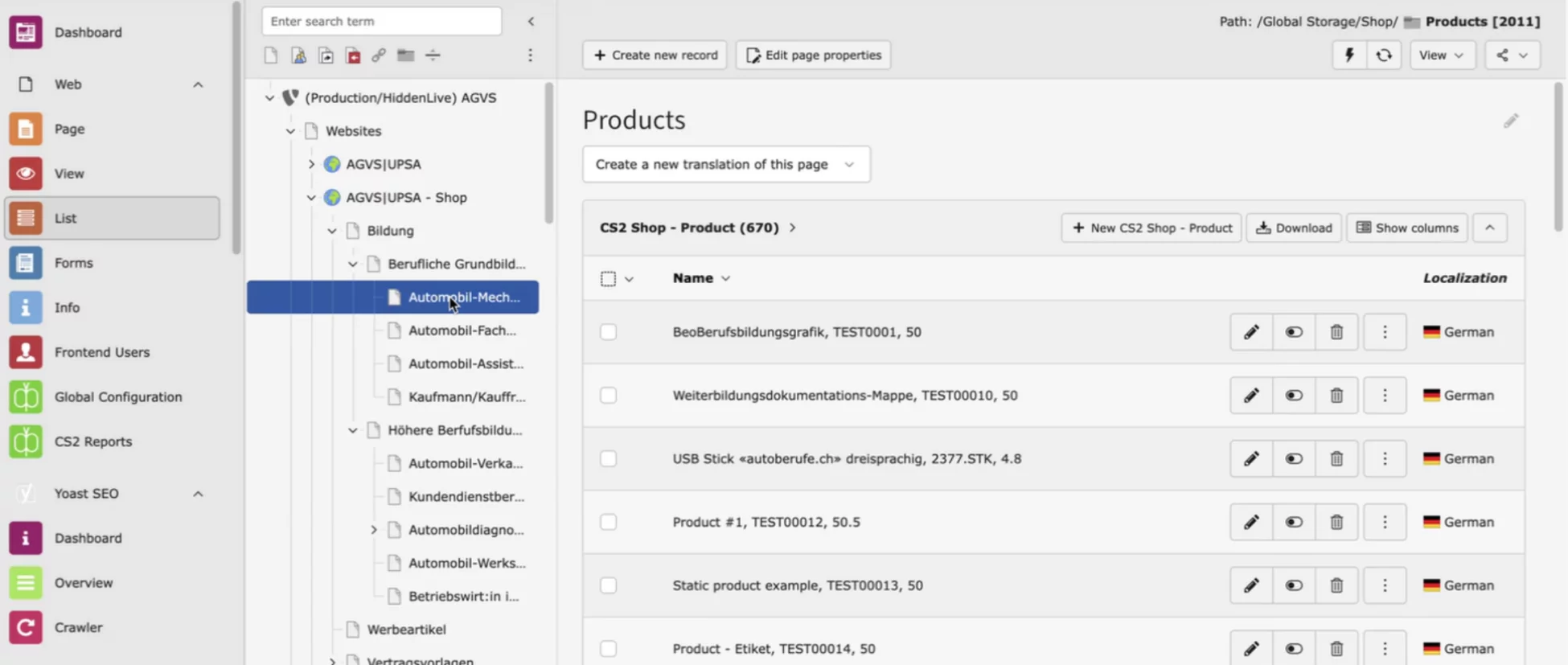Viewport: 1568px width, 665px height.
Task: Expand the AGVS|UPSA tree node
Action: pyautogui.click(x=311, y=164)
